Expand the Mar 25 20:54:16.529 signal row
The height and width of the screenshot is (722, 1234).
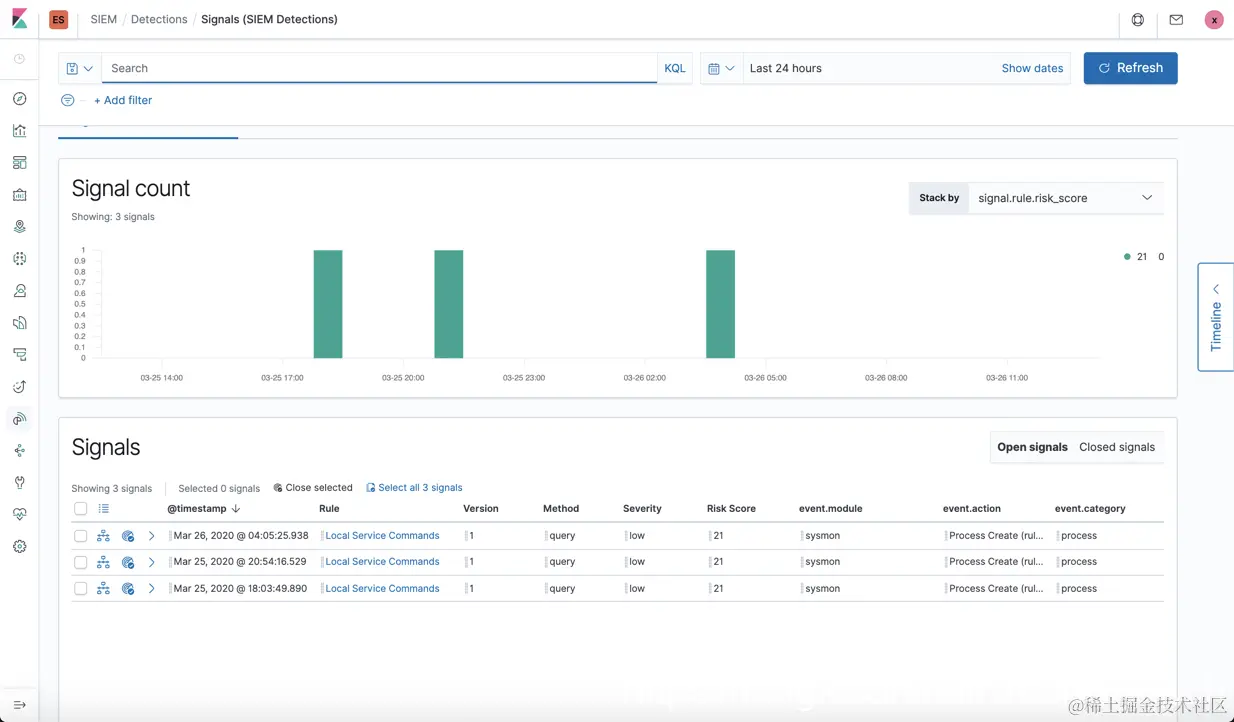(x=152, y=562)
